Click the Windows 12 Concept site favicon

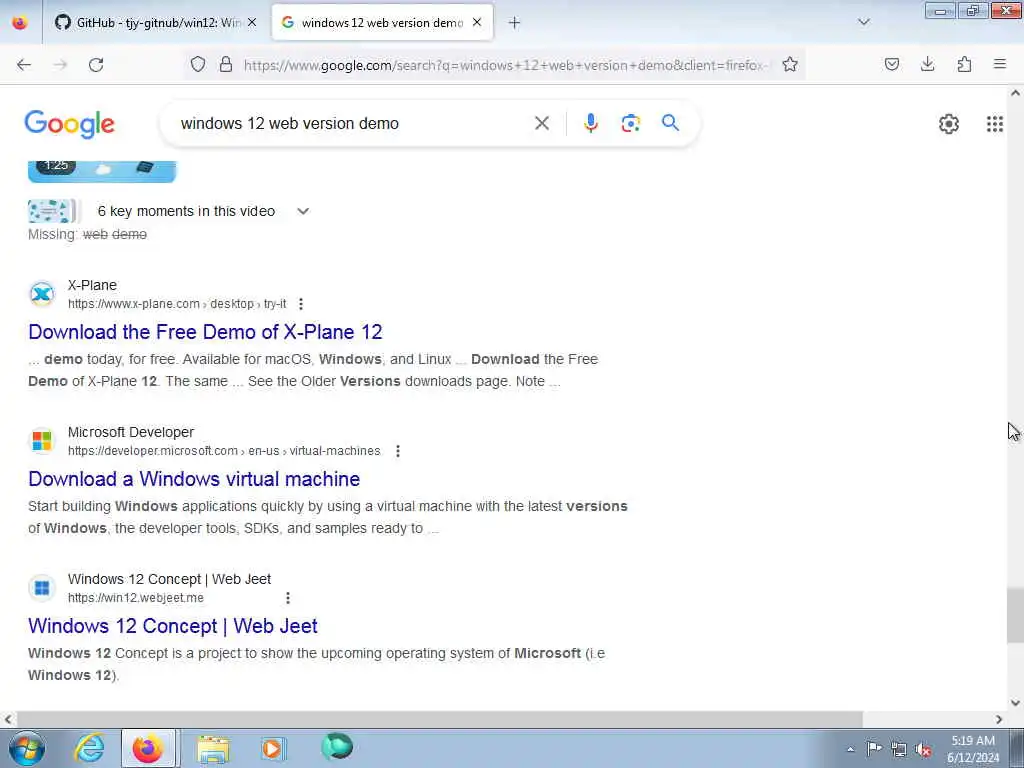(x=42, y=588)
